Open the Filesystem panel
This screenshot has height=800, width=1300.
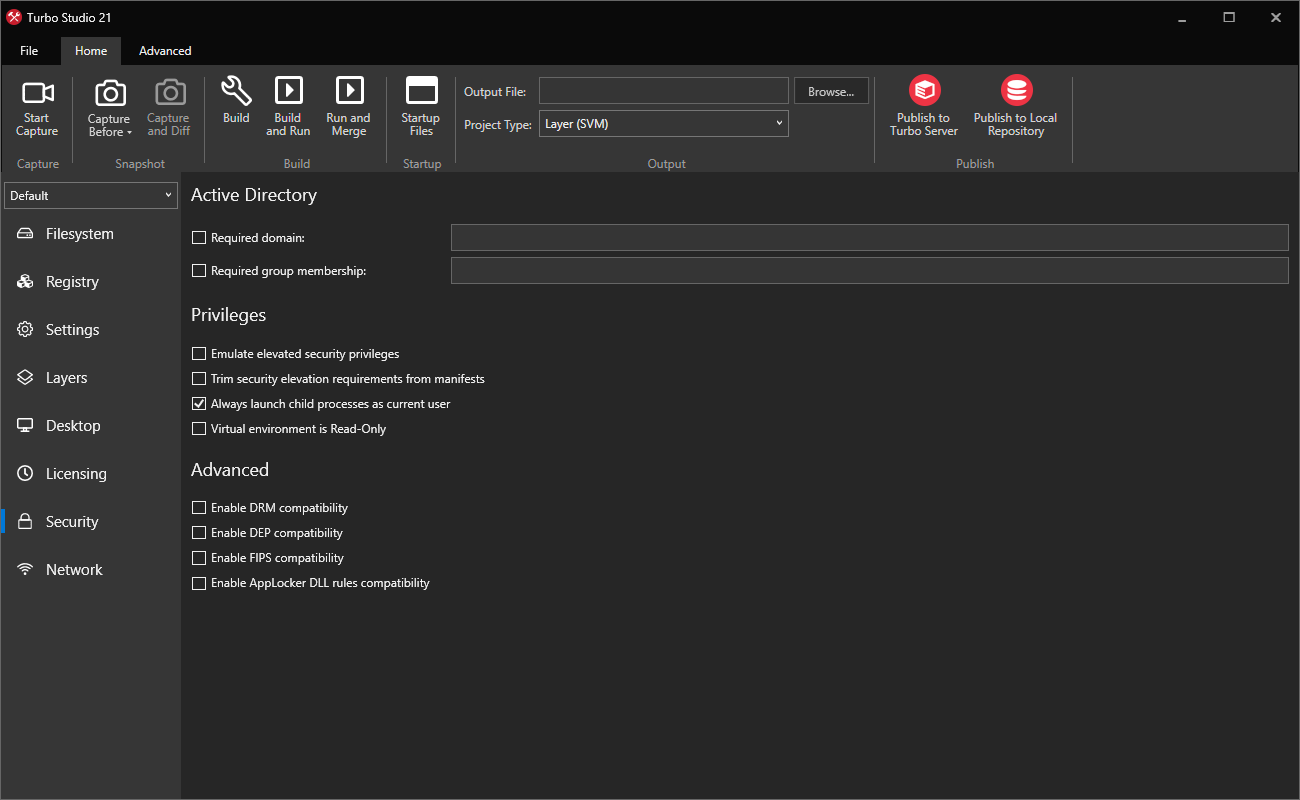pos(75,233)
